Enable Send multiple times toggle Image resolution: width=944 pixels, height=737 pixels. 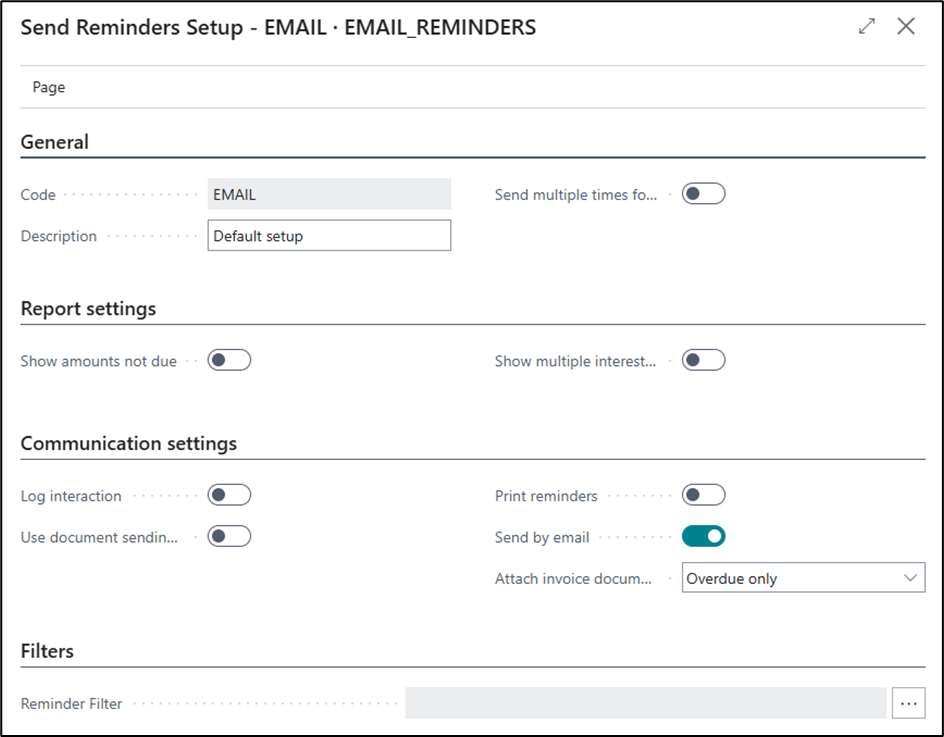tap(703, 194)
